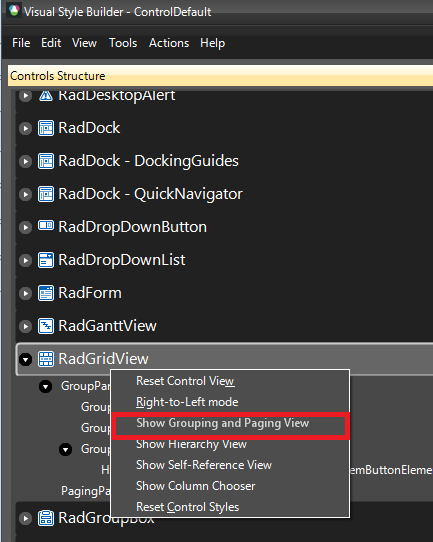Expand the RadDock node

pos(26,129)
